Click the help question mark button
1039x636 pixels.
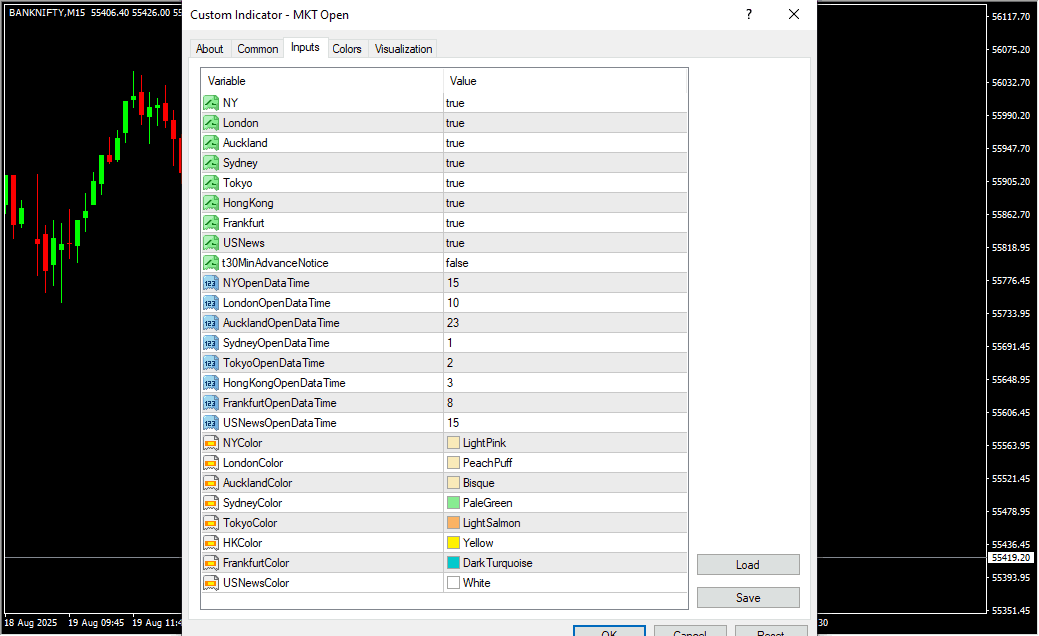[748, 15]
